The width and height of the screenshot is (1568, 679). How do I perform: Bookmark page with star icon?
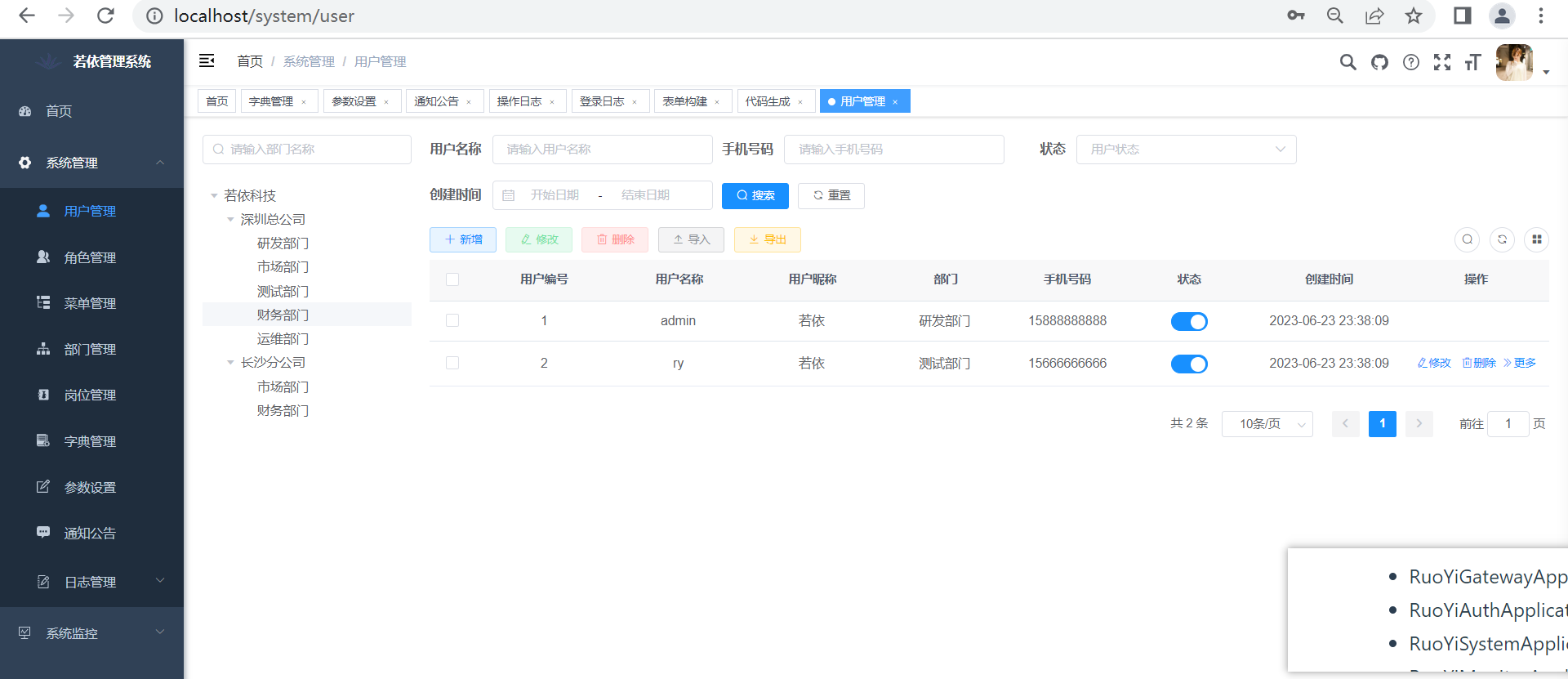click(1414, 16)
